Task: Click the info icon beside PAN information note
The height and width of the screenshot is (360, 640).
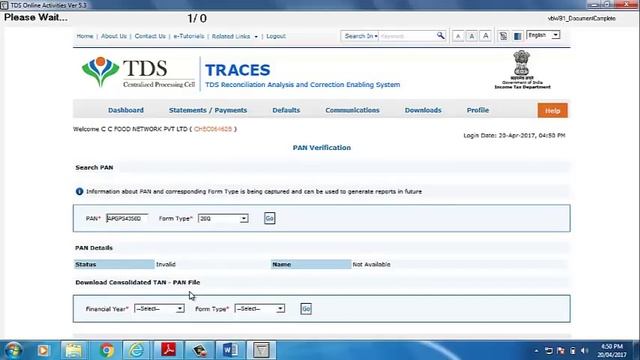Action: [79, 191]
